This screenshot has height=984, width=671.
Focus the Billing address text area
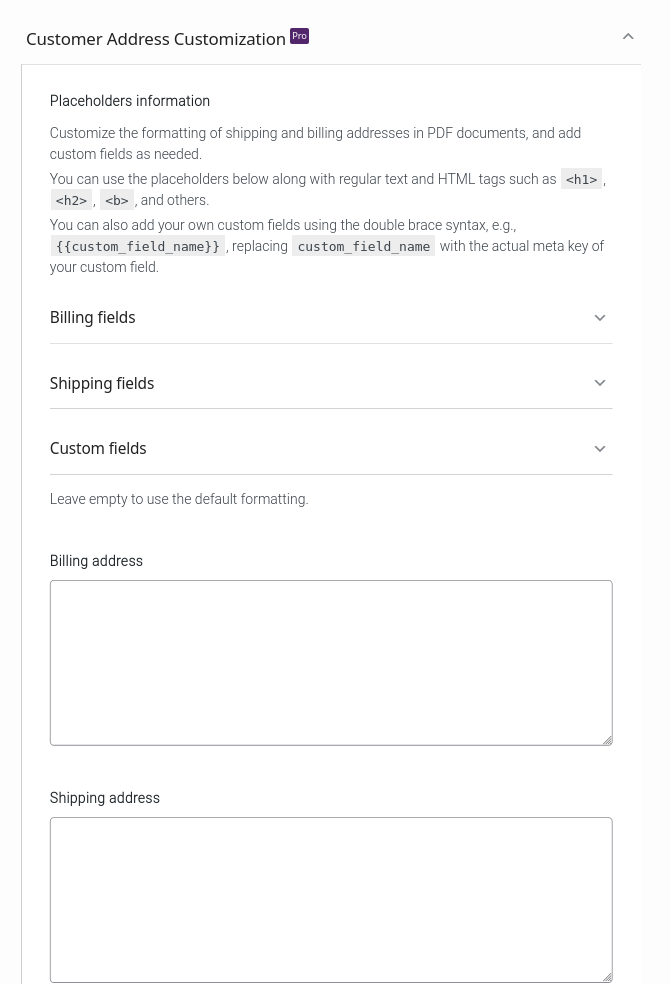pyautogui.click(x=331, y=663)
